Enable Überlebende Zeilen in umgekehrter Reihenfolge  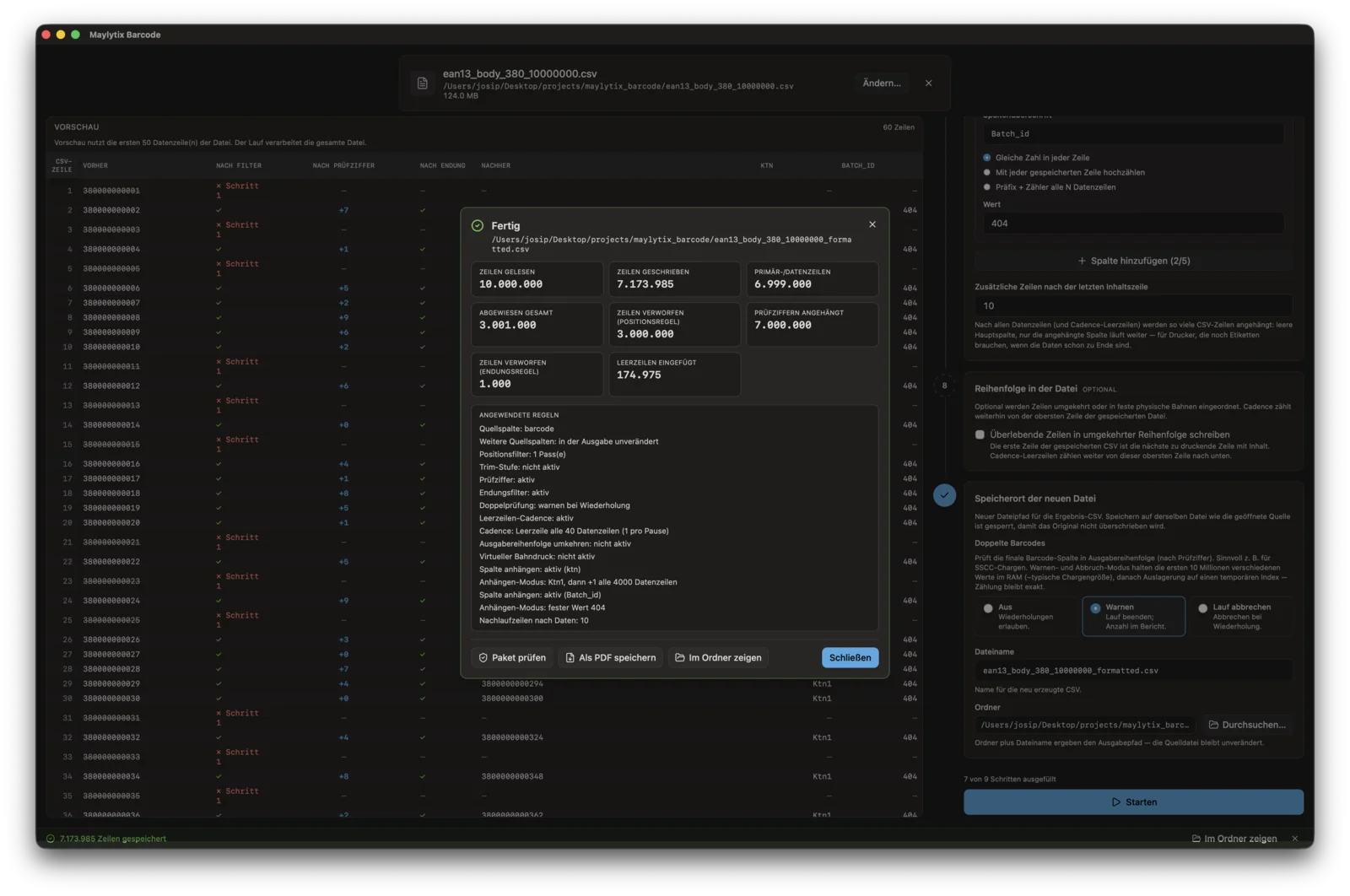pos(980,435)
